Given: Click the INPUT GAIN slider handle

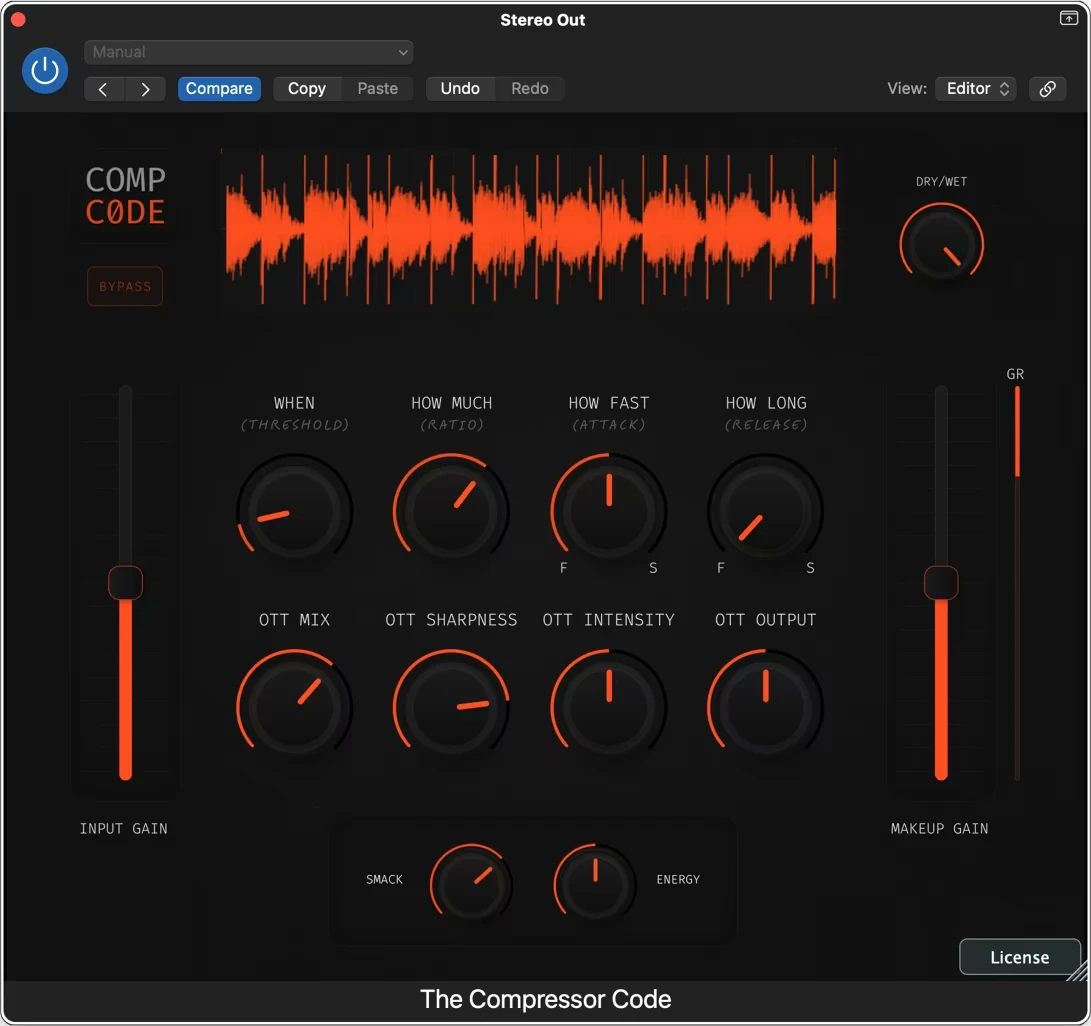Looking at the screenshot, I should coord(125,583).
